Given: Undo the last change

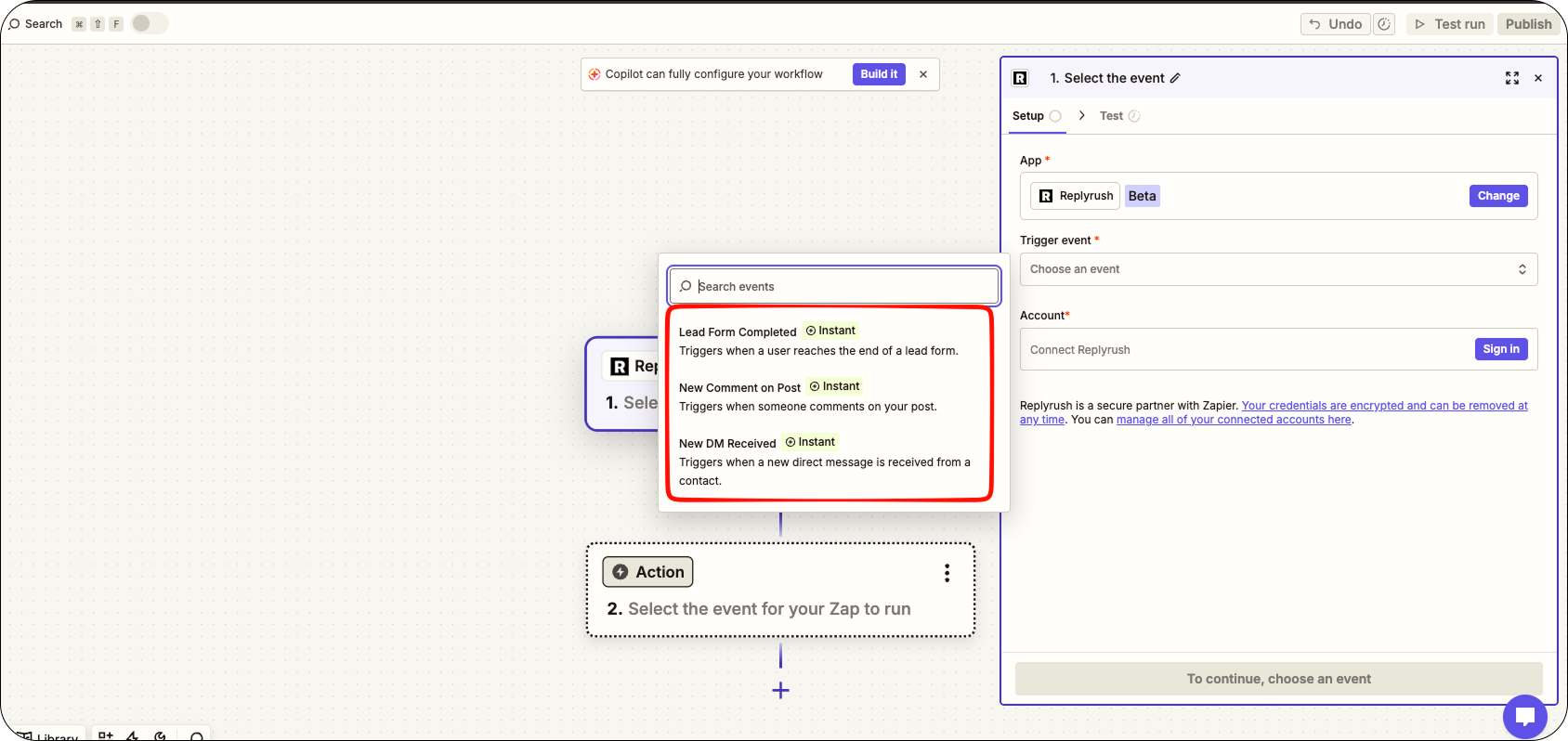Looking at the screenshot, I should click(x=1335, y=24).
